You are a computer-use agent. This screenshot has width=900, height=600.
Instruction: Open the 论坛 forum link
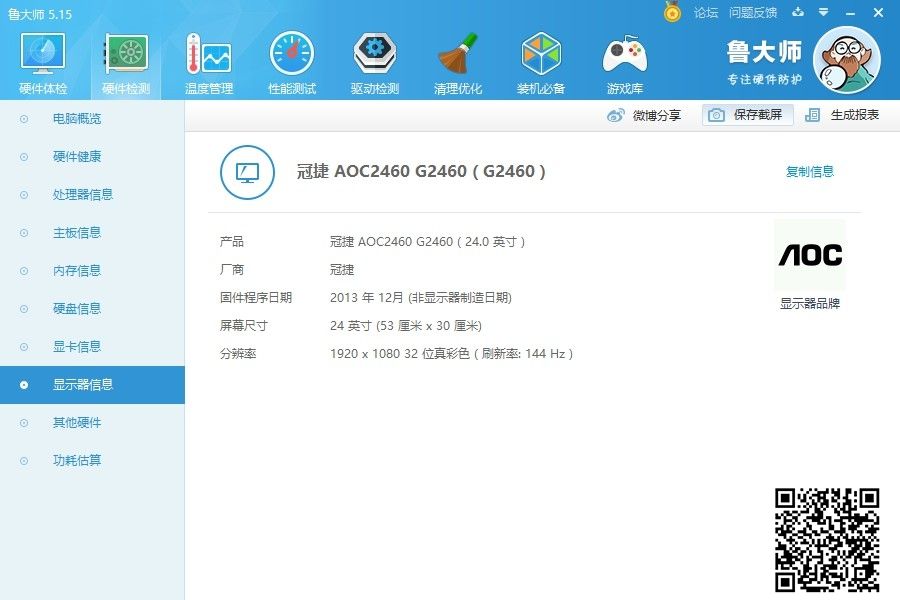[x=706, y=13]
